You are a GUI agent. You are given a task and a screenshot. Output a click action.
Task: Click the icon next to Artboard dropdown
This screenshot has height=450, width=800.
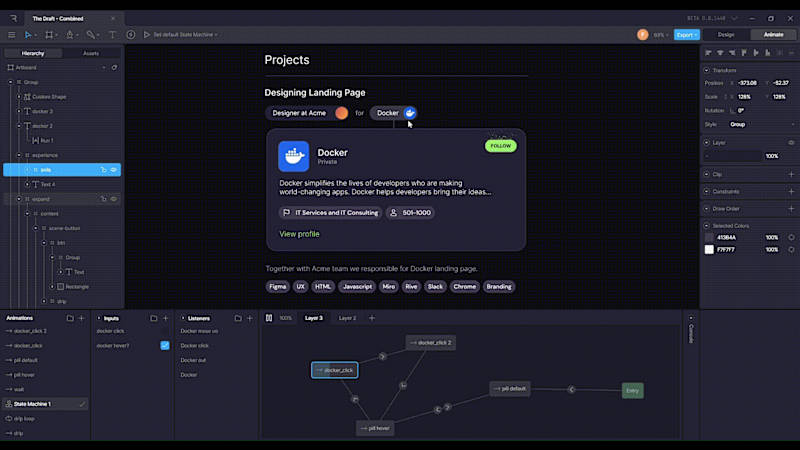pyautogui.click(x=114, y=67)
